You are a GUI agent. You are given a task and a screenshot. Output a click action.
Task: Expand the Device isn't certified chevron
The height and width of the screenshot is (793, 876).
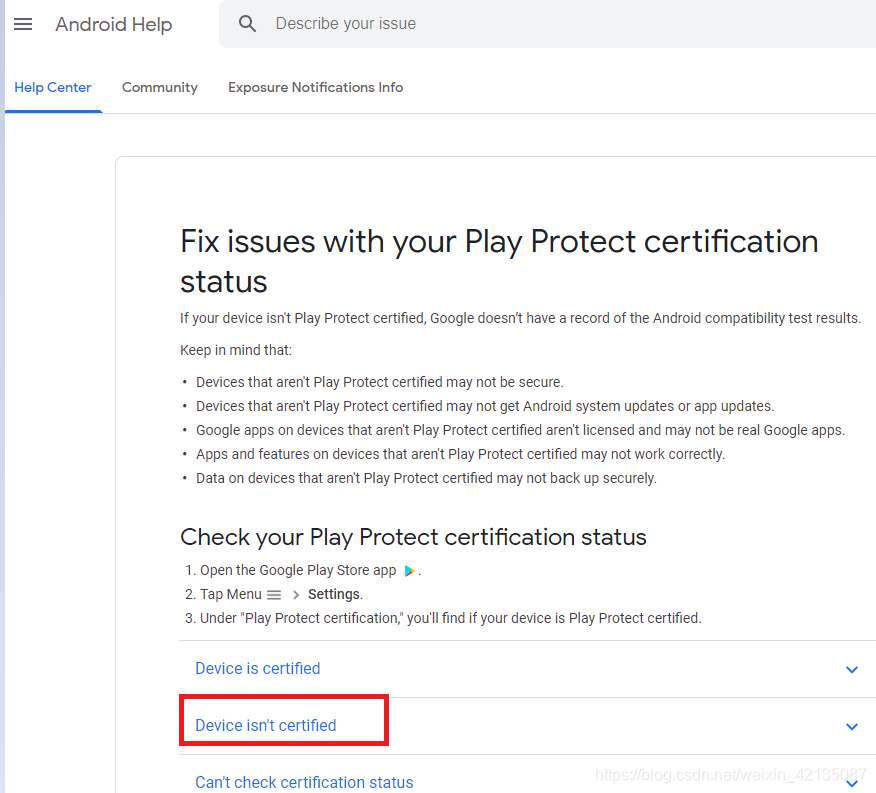tap(851, 726)
